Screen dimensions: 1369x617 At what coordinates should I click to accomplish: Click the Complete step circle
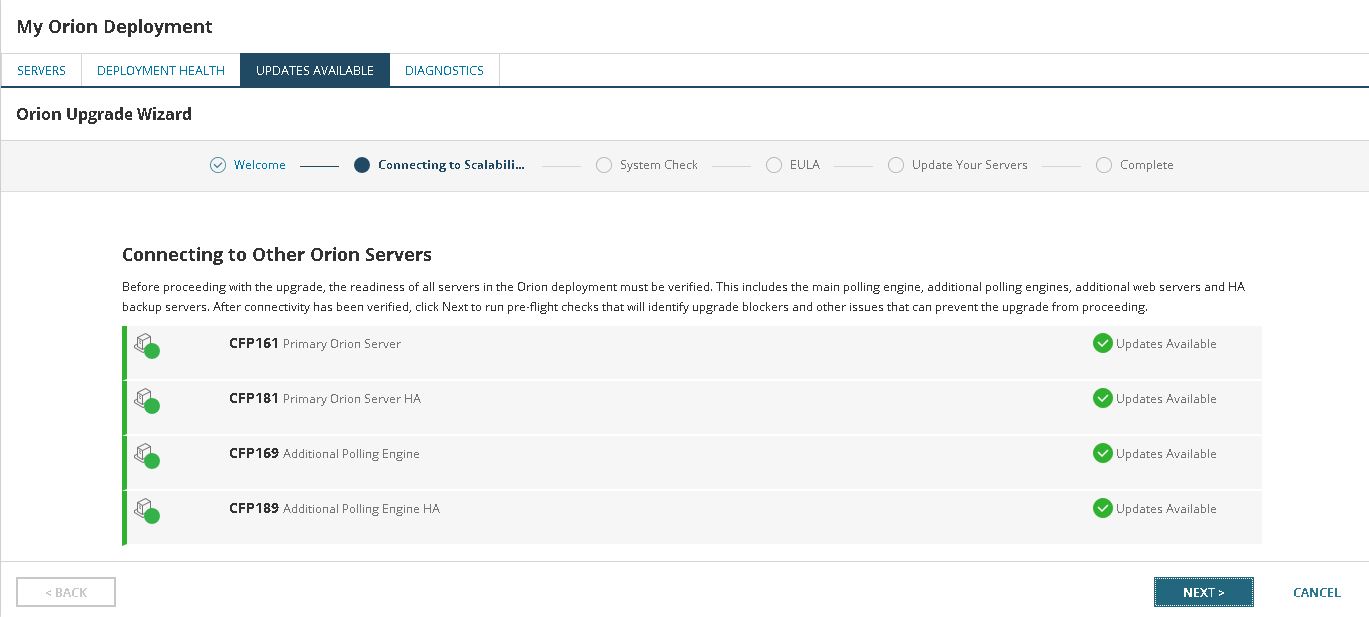tap(1104, 165)
